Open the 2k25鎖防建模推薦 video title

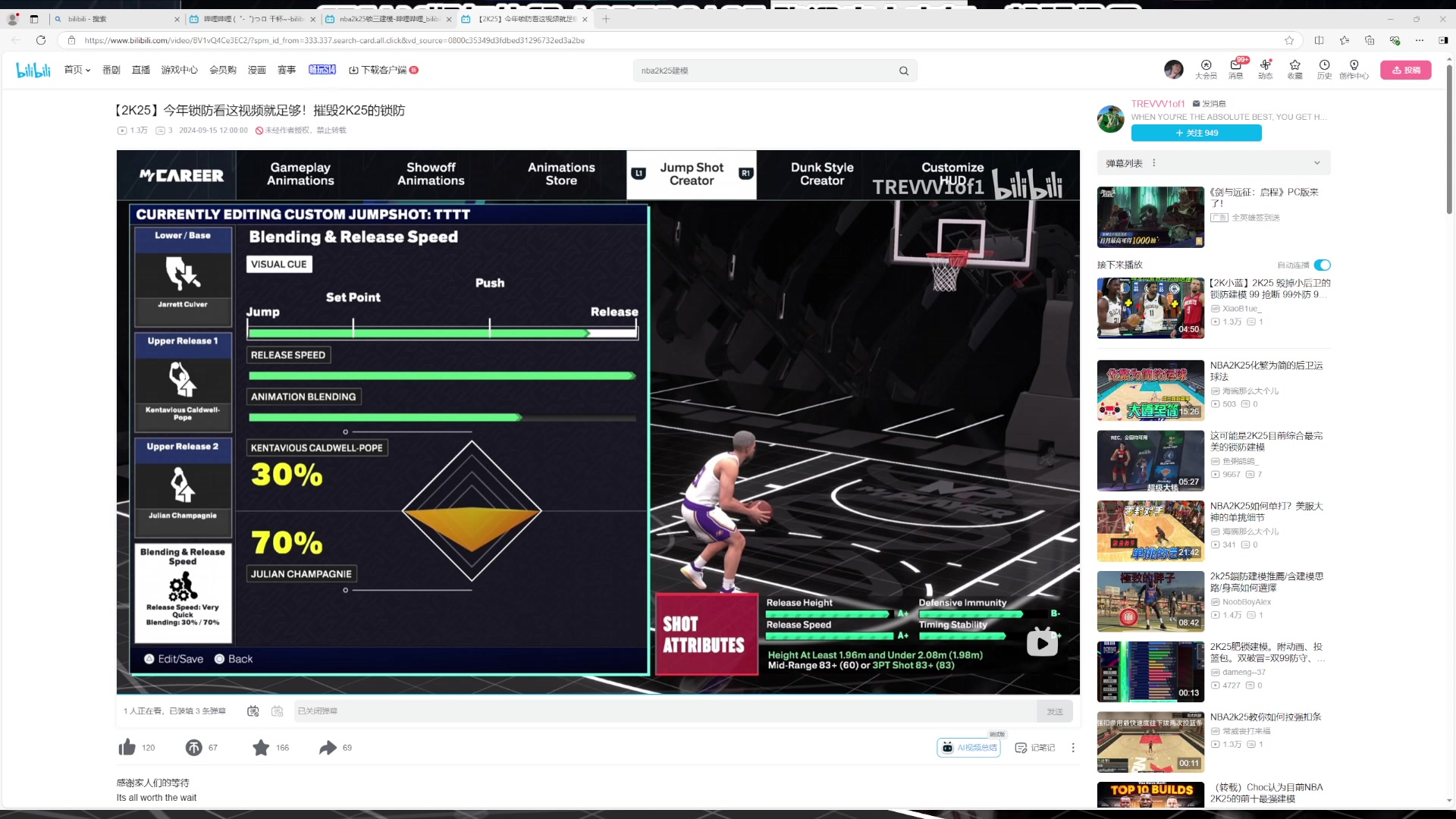click(1266, 582)
